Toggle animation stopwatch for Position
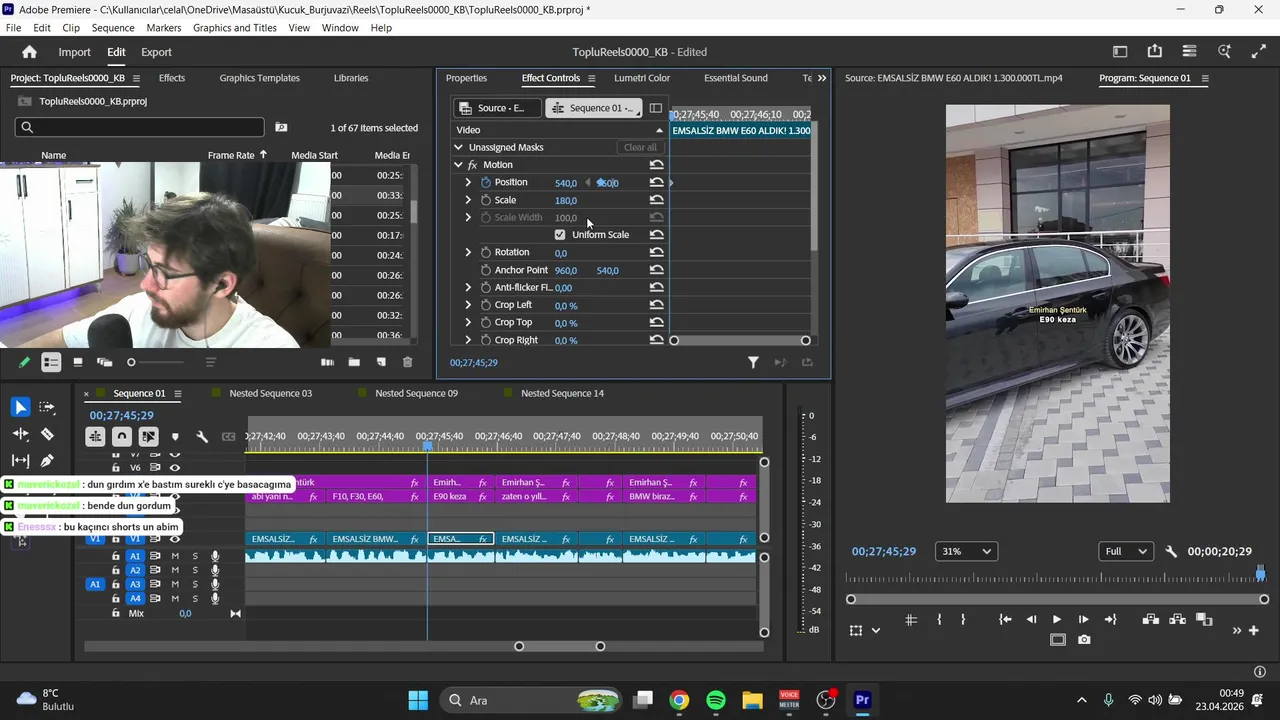 point(486,183)
